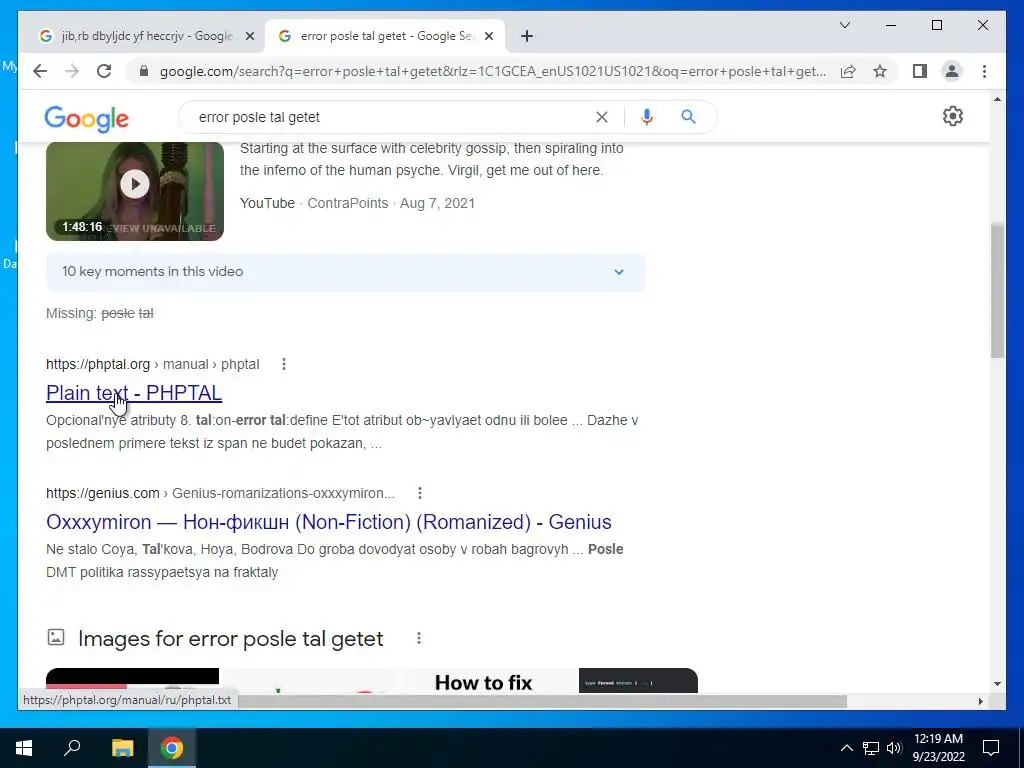
Task: Select the 'error posle tal getet' tab
Action: click(385, 36)
